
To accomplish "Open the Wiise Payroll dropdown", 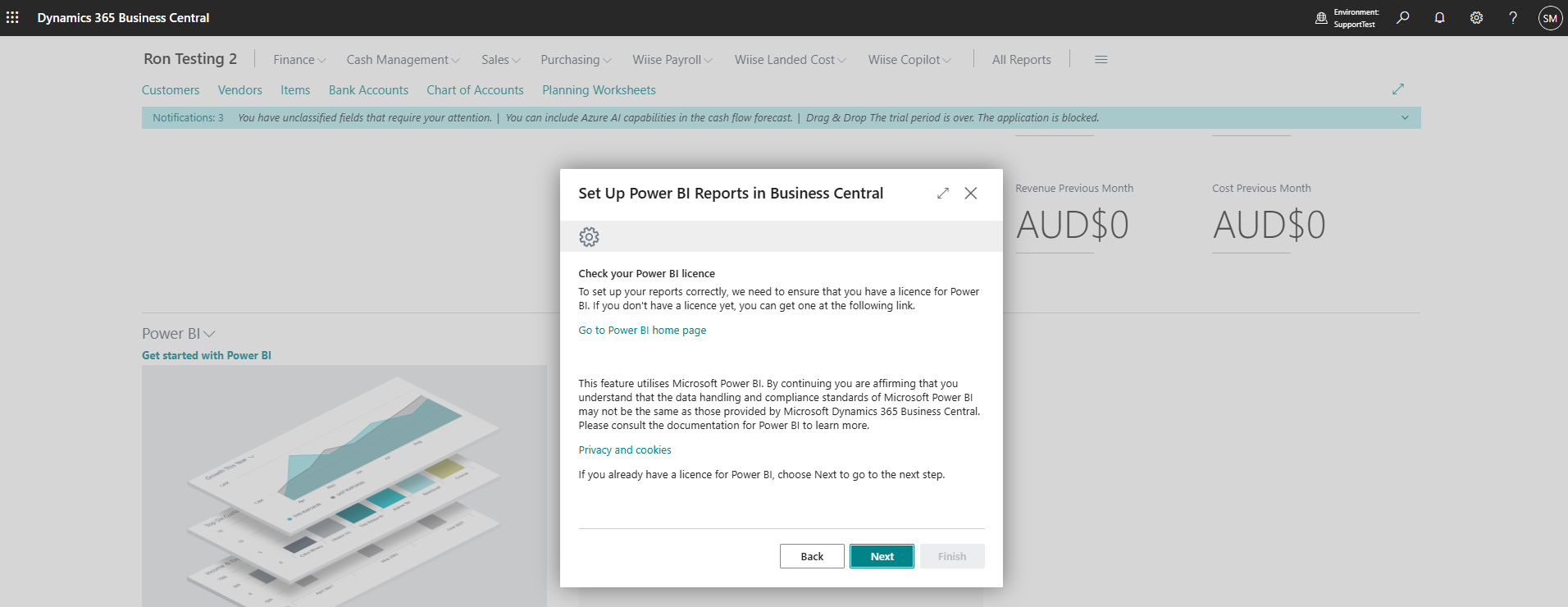I will [x=672, y=60].
